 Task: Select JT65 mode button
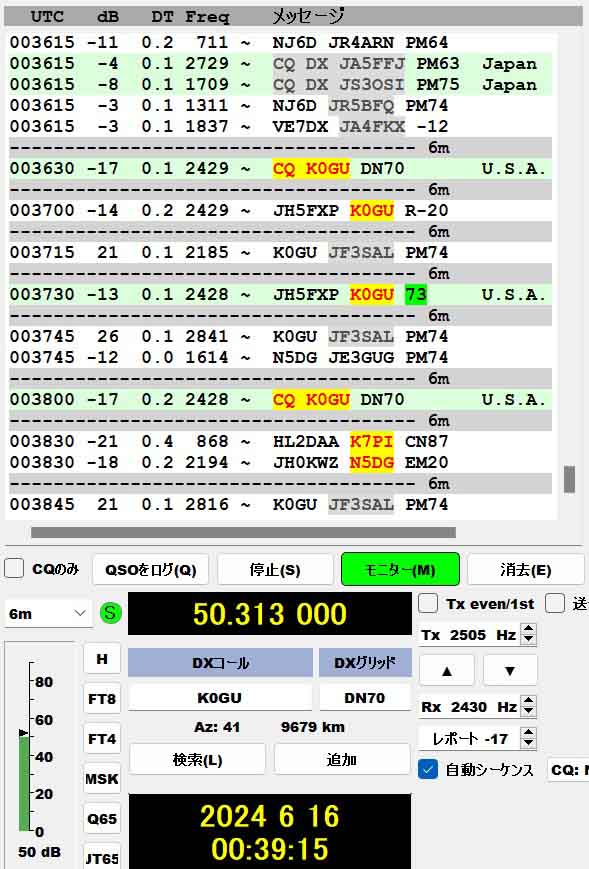(102, 858)
